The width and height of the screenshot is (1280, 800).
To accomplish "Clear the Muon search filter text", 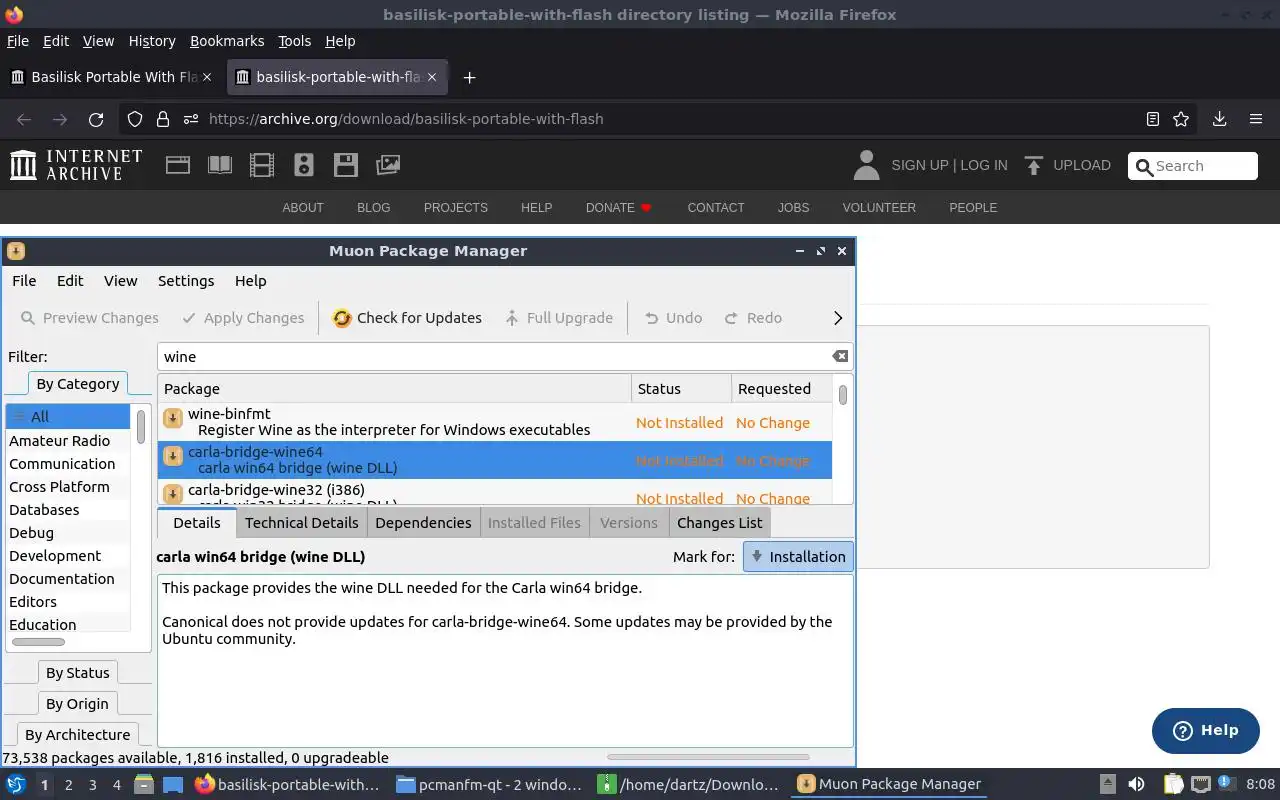I will point(840,356).
